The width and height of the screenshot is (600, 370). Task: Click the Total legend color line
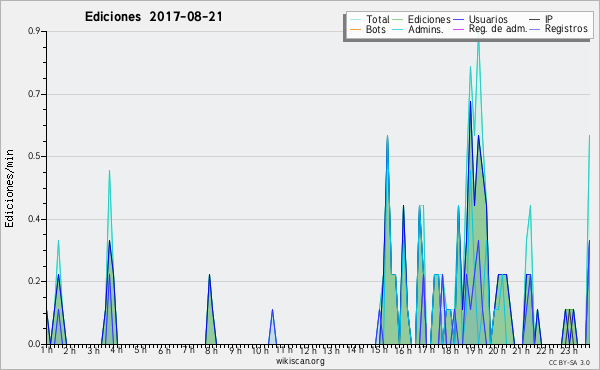tap(355, 20)
